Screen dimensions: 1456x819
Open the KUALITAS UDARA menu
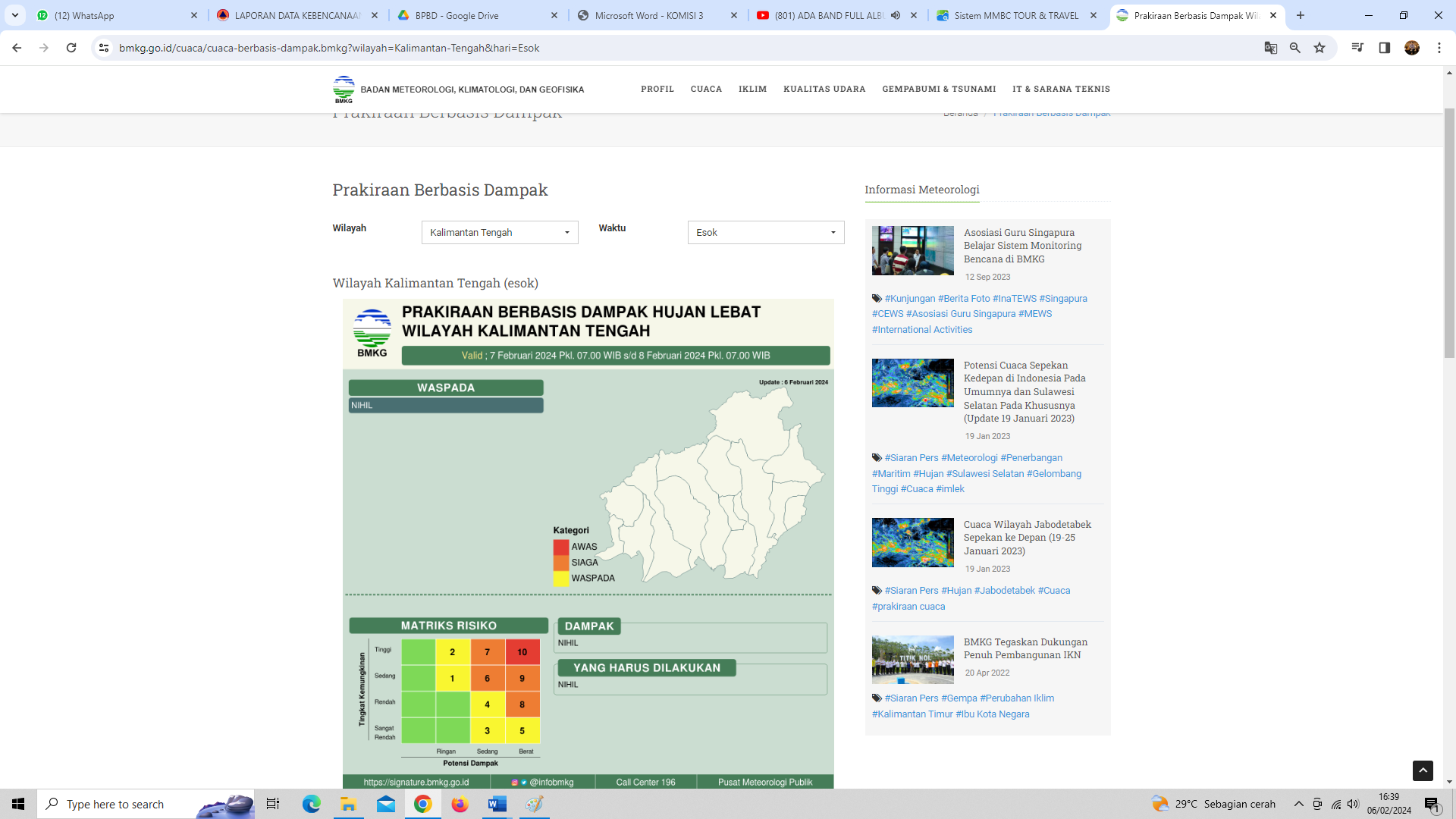point(824,89)
